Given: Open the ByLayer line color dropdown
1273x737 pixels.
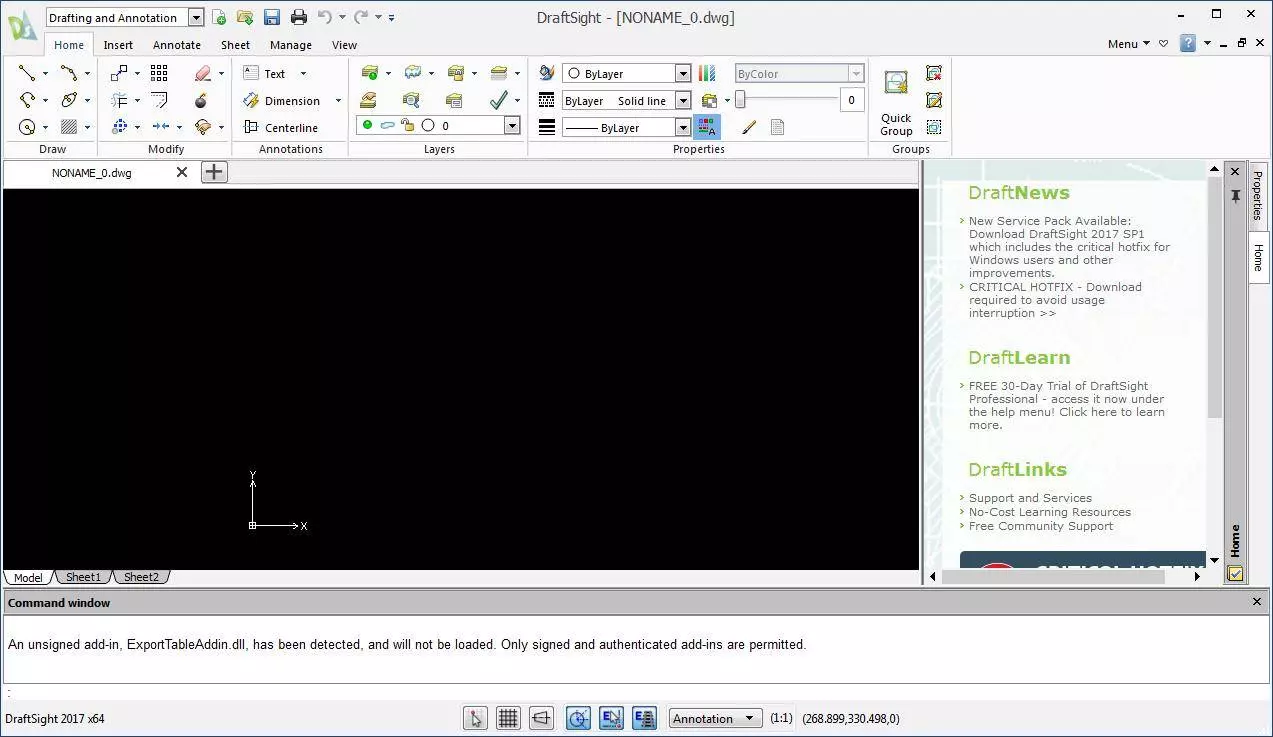Looking at the screenshot, I should (x=683, y=73).
